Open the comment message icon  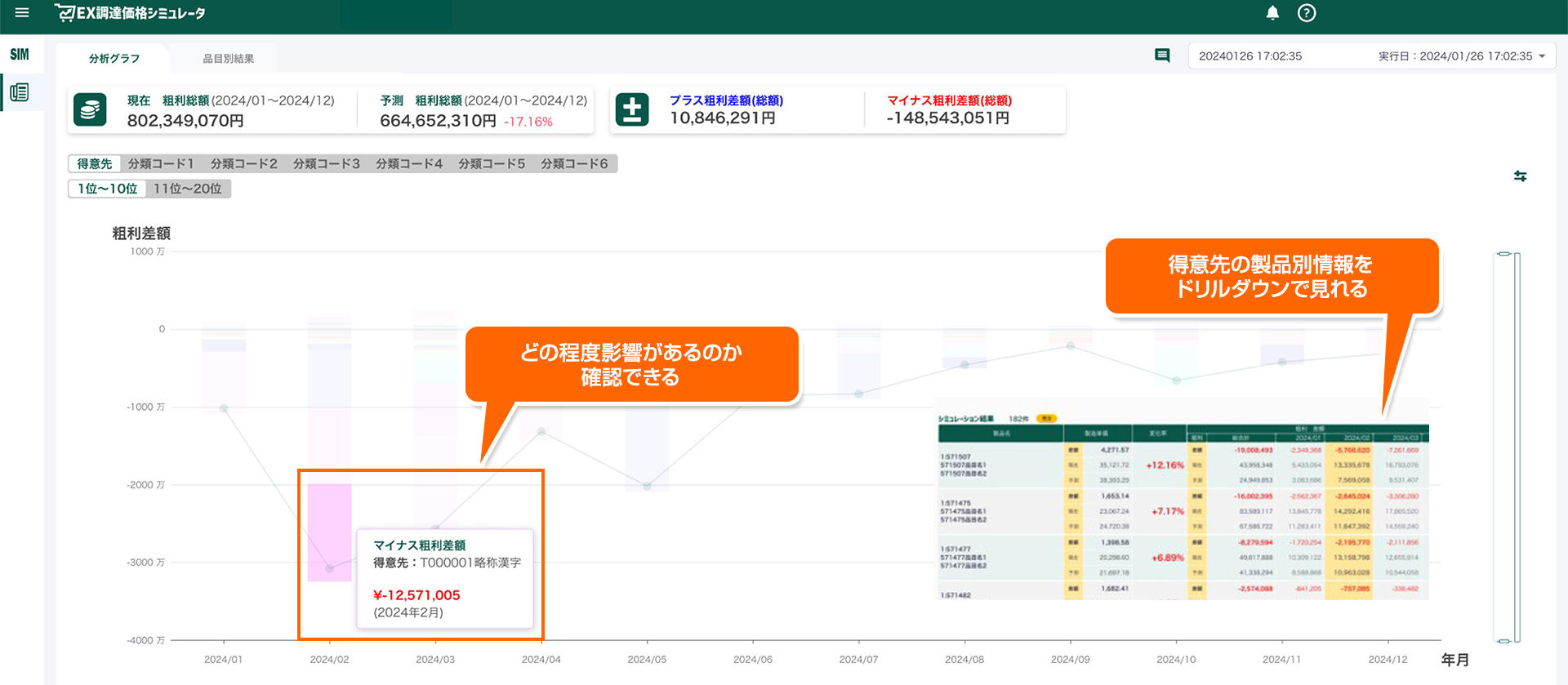1162,56
